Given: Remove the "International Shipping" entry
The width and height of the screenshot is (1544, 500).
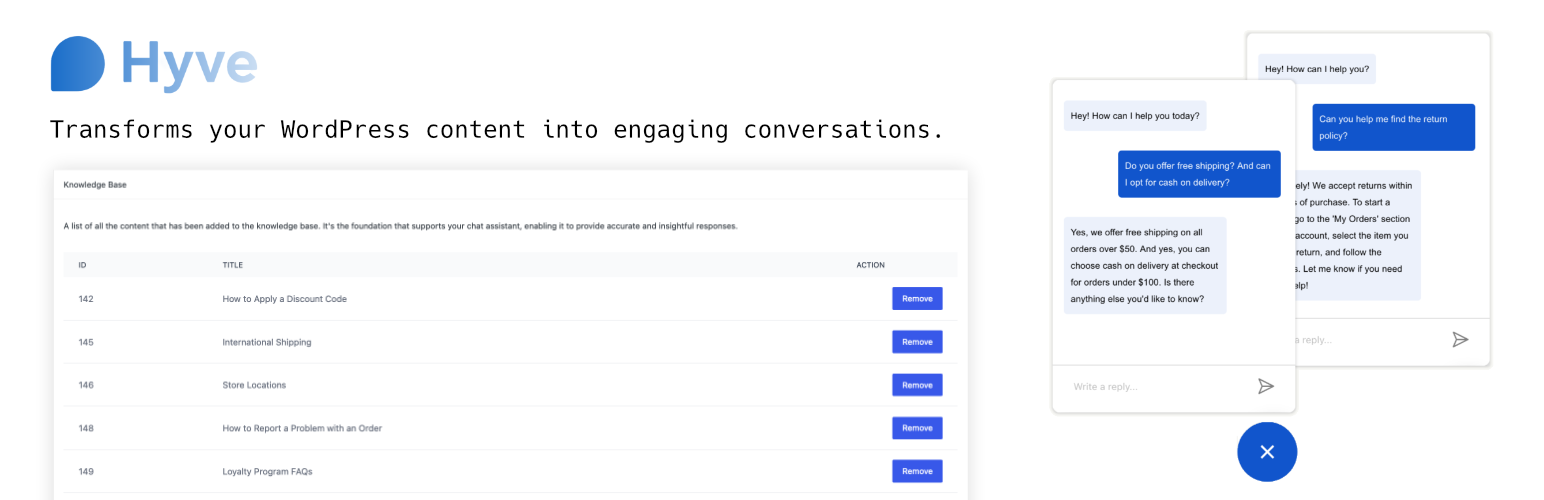Looking at the screenshot, I should [x=916, y=342].
